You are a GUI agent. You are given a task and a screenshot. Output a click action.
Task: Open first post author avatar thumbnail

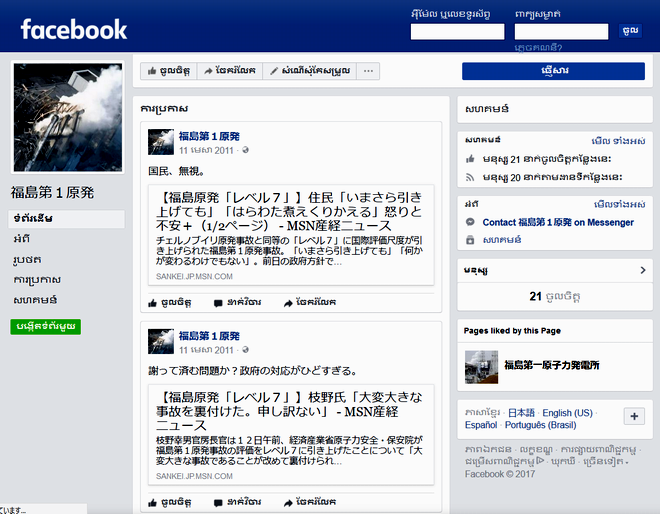click(x=161, y=142)
